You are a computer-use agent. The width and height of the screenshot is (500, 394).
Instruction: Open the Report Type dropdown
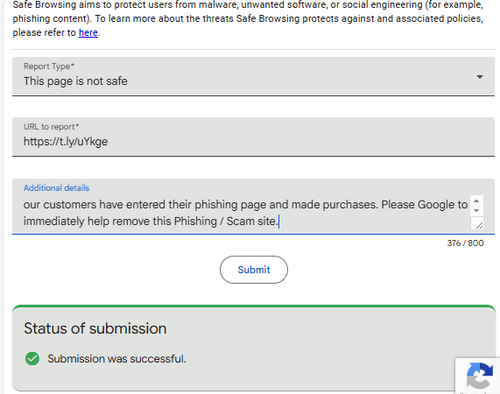click(x=253, y=76)
